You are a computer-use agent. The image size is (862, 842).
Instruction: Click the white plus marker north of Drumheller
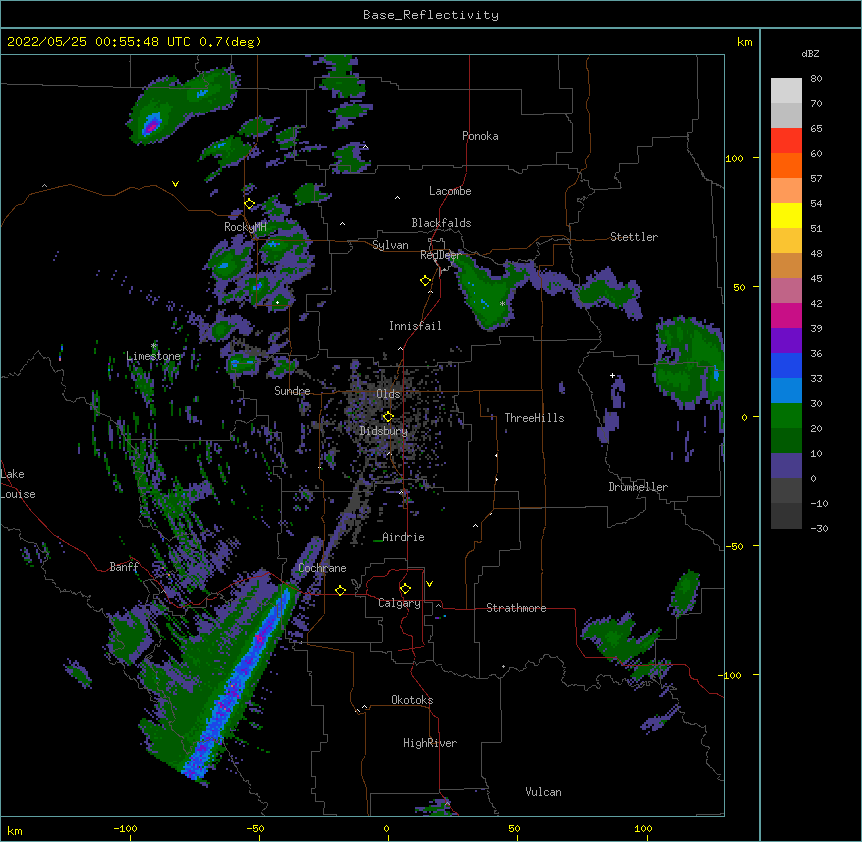tap(612, 376)
